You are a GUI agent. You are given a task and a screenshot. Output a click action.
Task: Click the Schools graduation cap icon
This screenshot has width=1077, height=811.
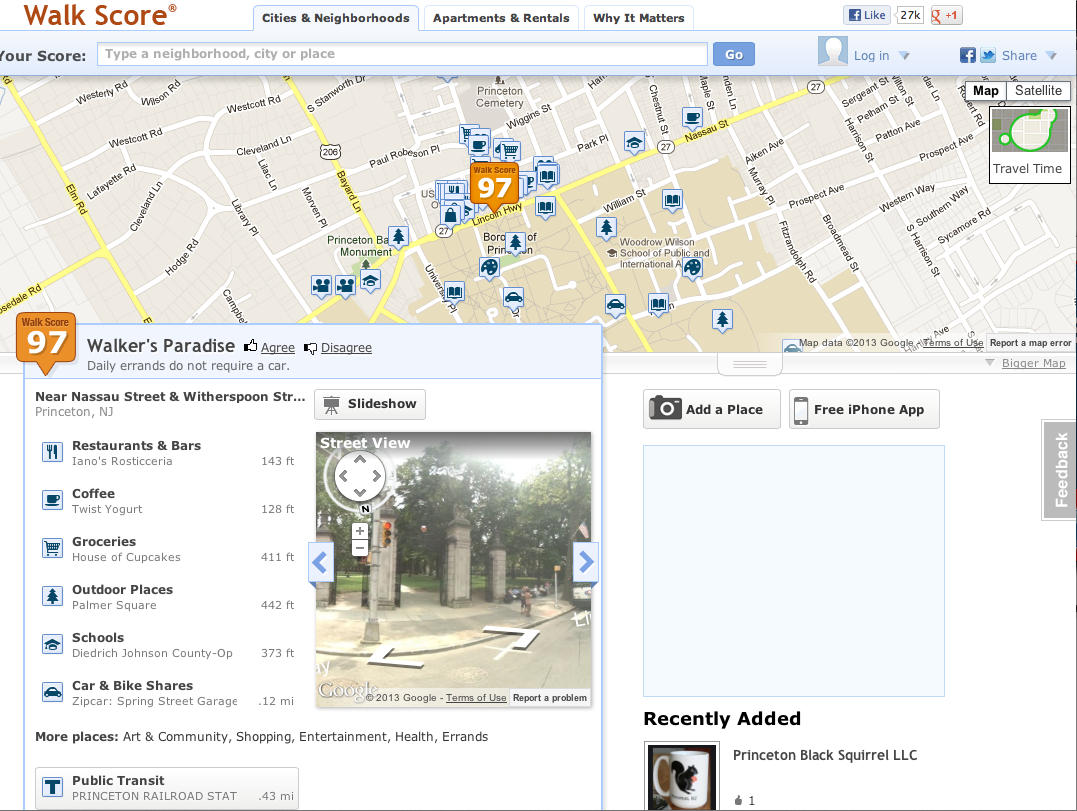point(52,644)
